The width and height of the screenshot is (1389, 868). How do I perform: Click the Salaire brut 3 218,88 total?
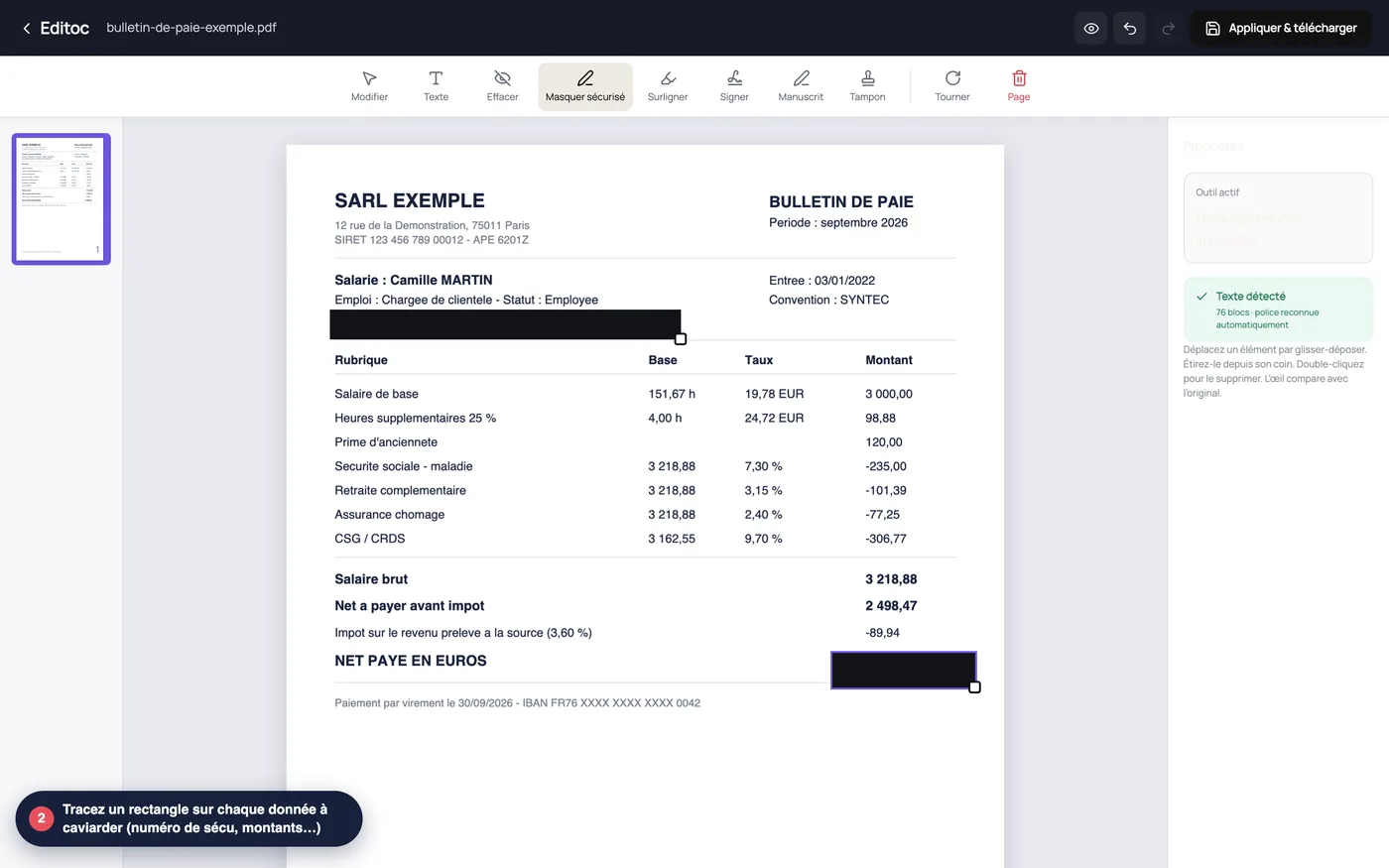click(x=891, y=579)
